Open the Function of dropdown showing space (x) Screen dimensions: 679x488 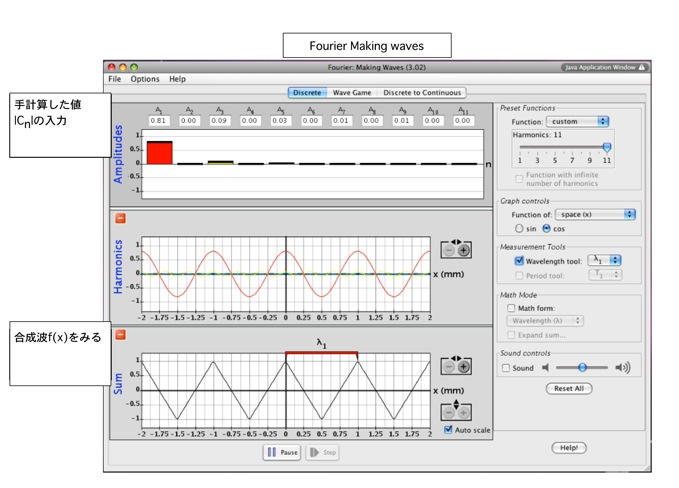click(595, 214)
